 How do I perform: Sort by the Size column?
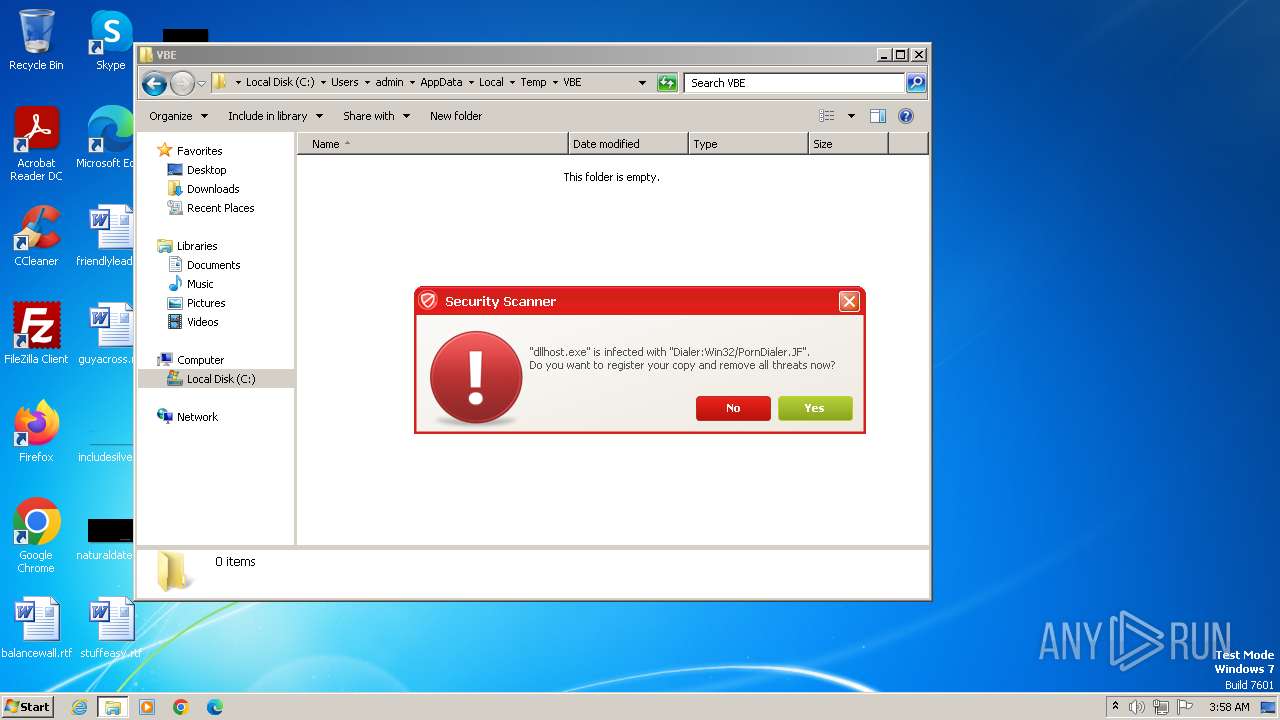(x=848, y=144)
